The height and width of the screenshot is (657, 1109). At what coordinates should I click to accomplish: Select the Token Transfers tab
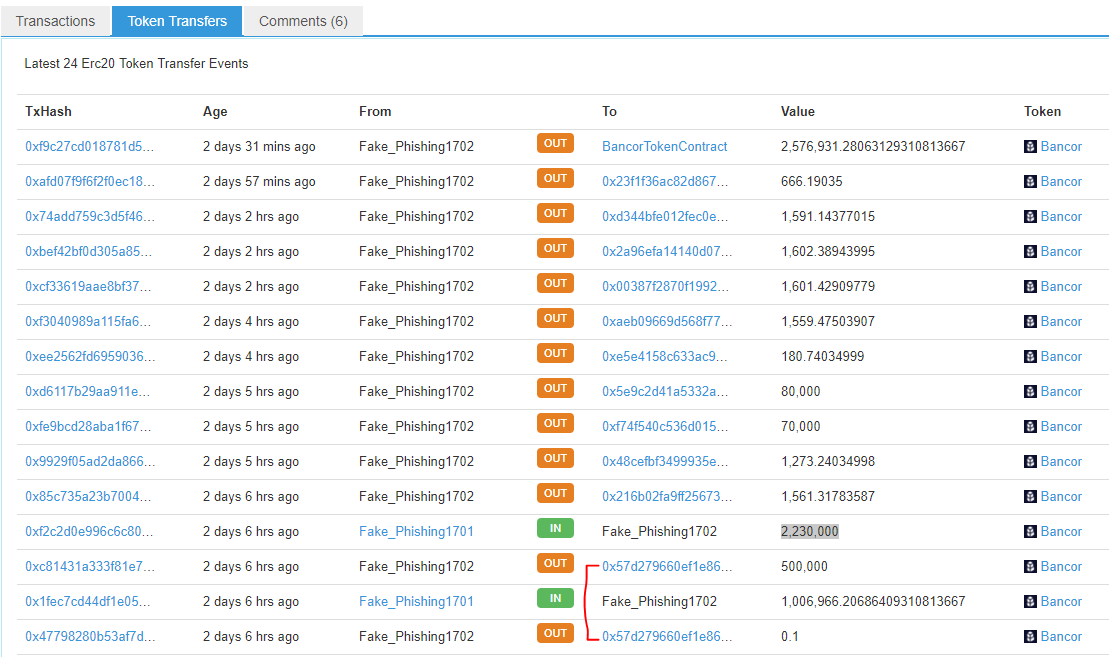tap(177, 21)
